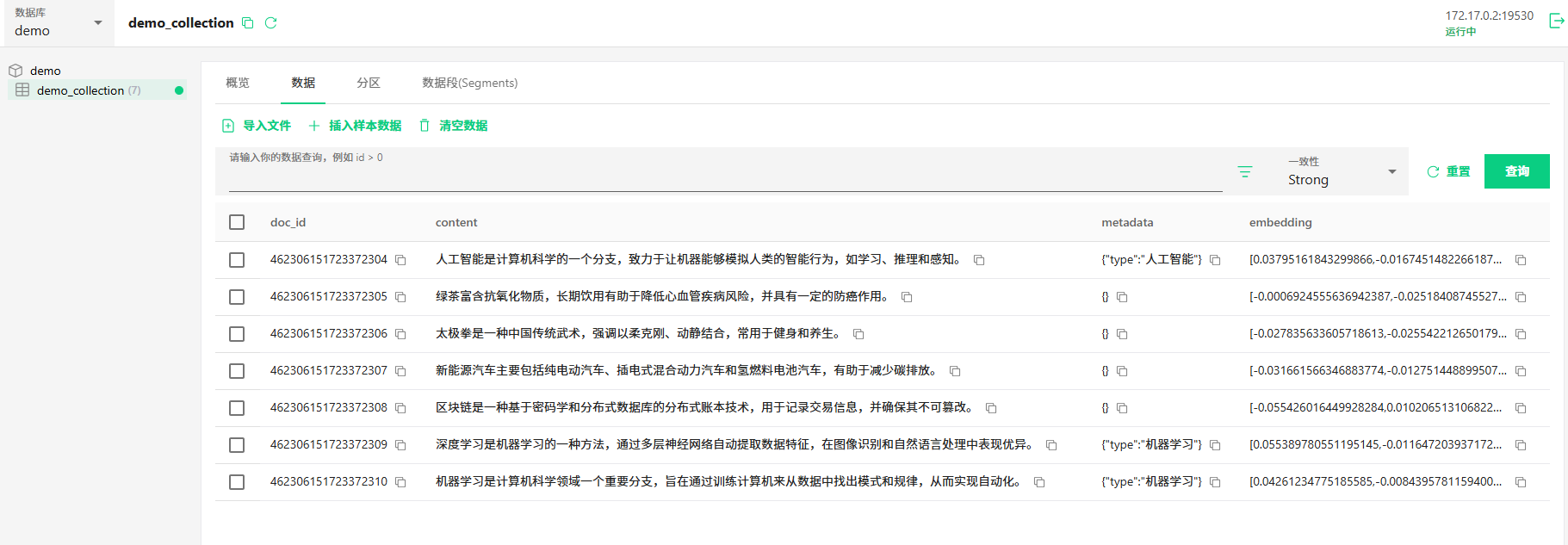Click 插入样本数据 button

click(355, 126)
